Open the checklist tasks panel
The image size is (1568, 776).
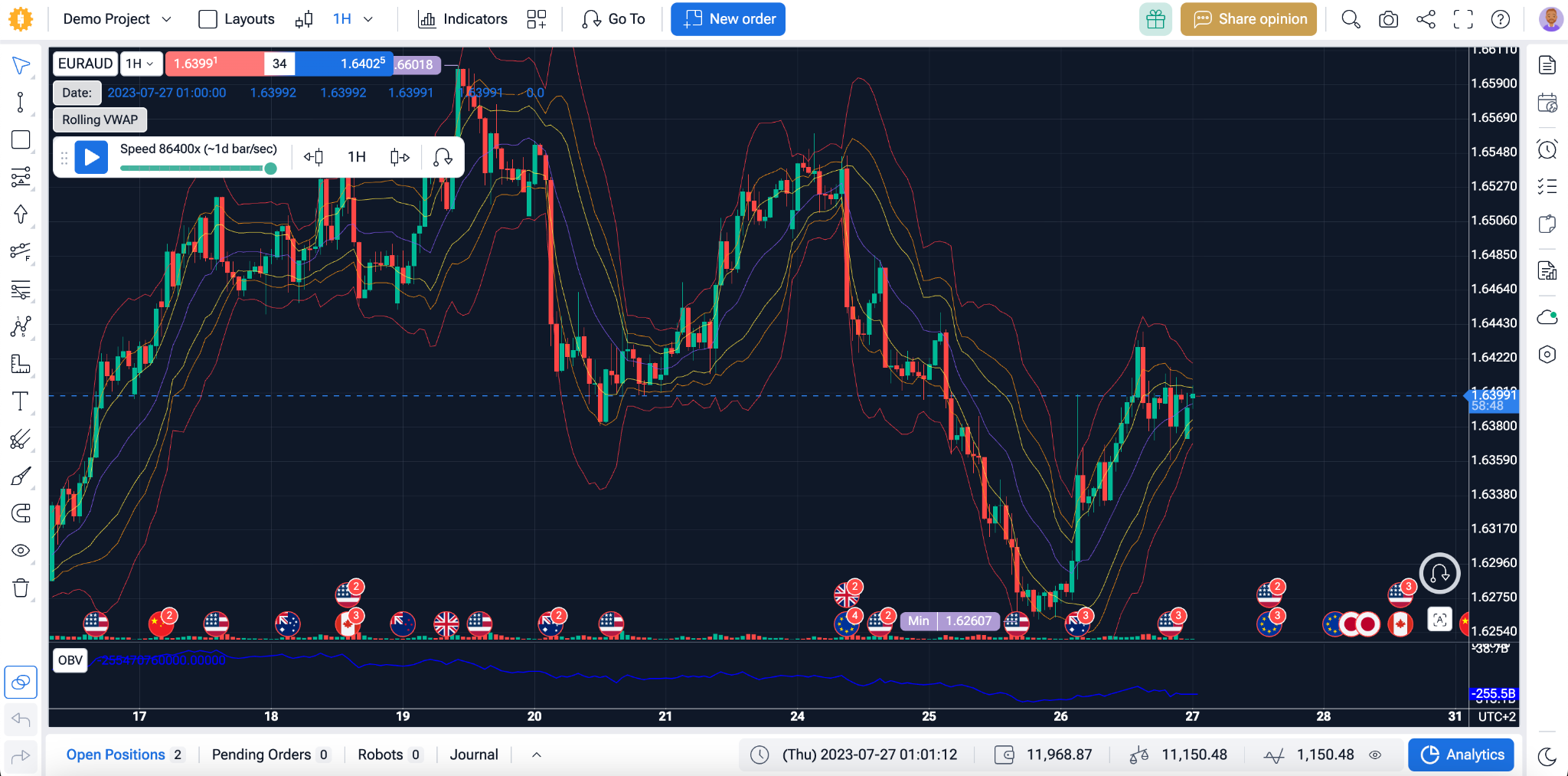pyautogui.click(x=1547, y=186)
